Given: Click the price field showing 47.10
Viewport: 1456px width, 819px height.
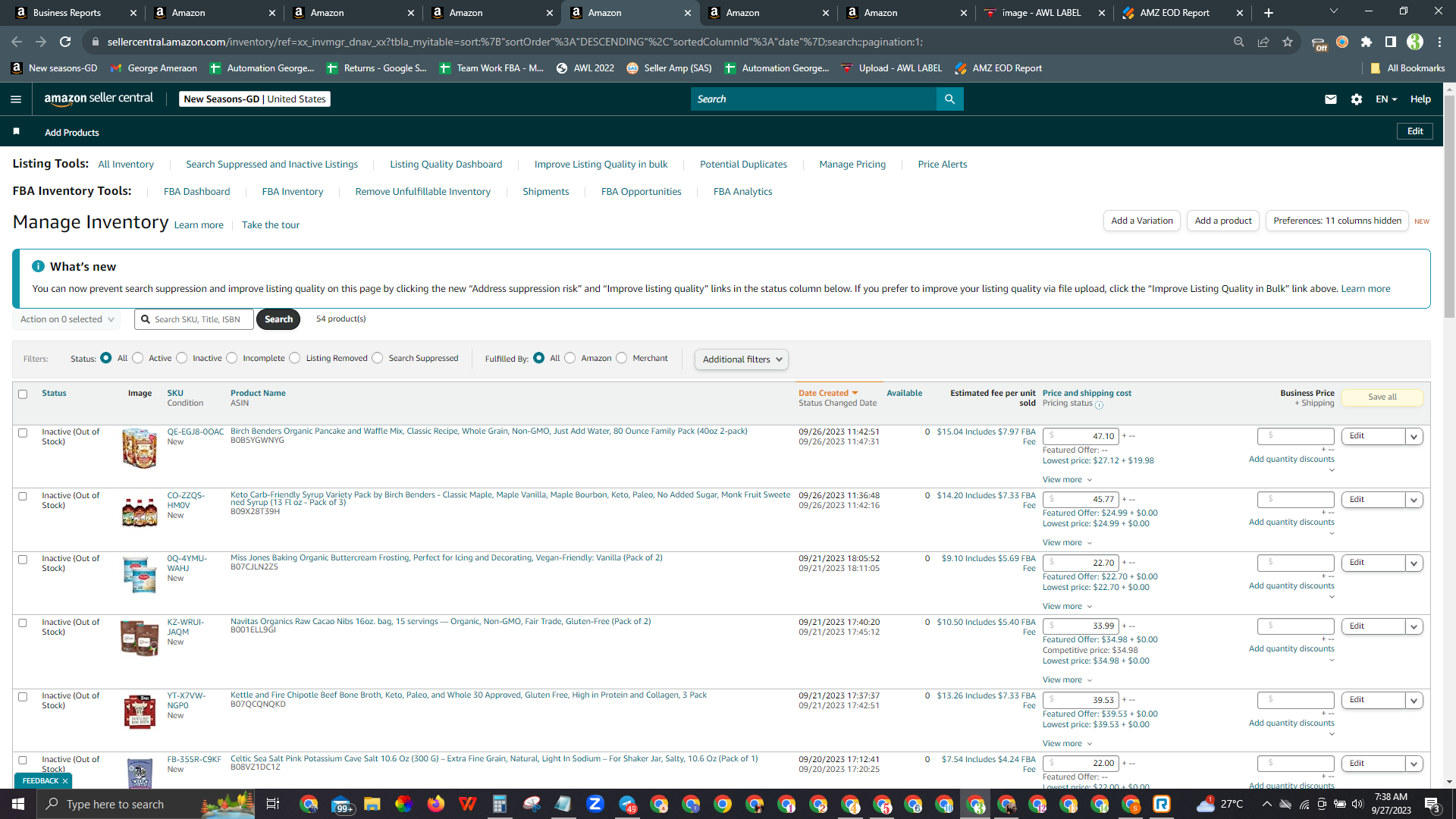Looking at the screenshot, I should click(x=1081, y=437).
